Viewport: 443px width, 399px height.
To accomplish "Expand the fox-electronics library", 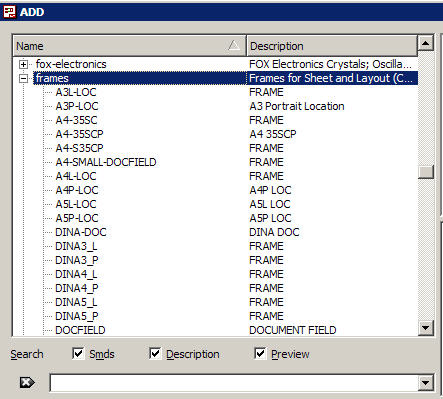I will point(23,64).
